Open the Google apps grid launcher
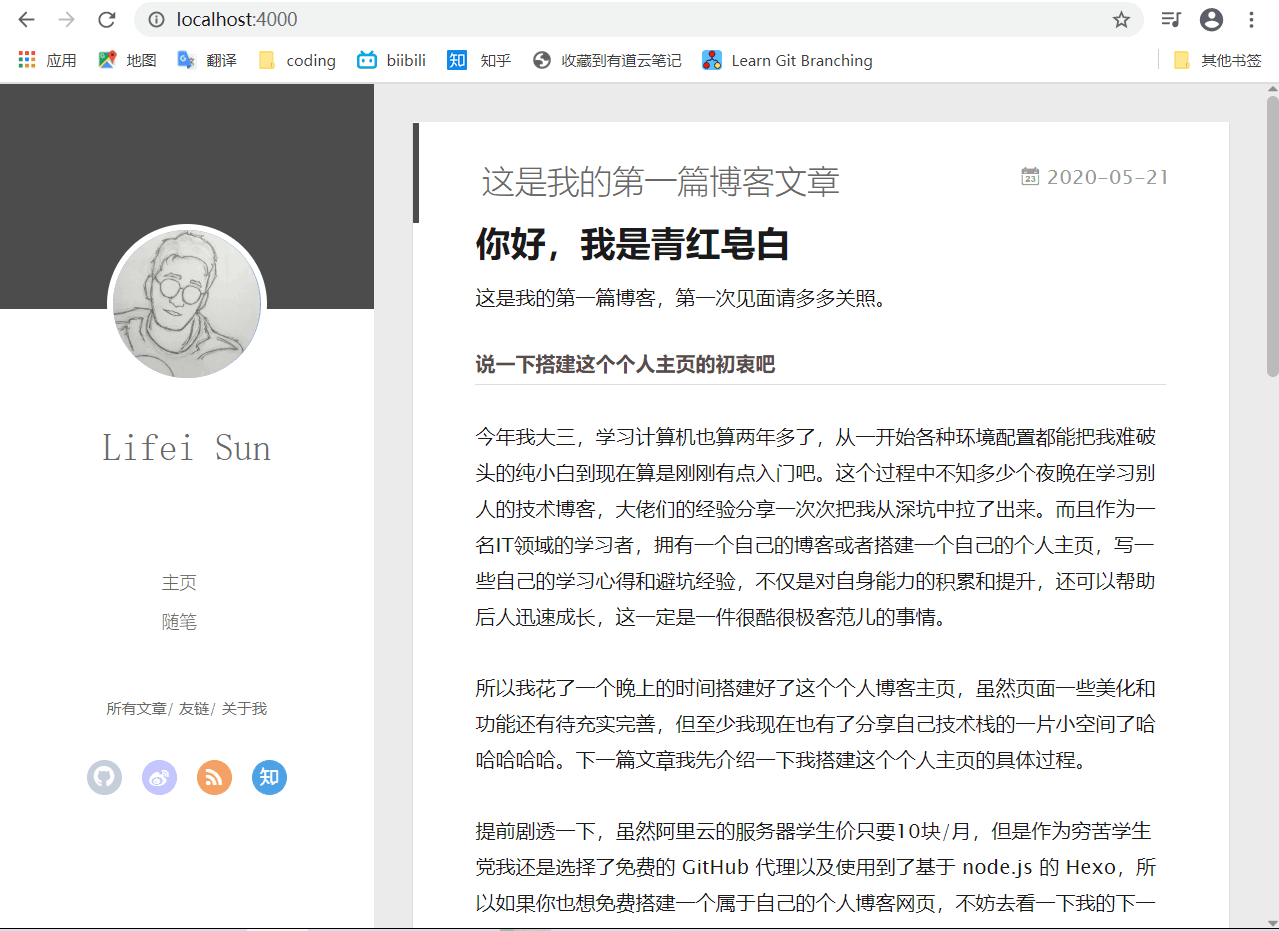 25,60
